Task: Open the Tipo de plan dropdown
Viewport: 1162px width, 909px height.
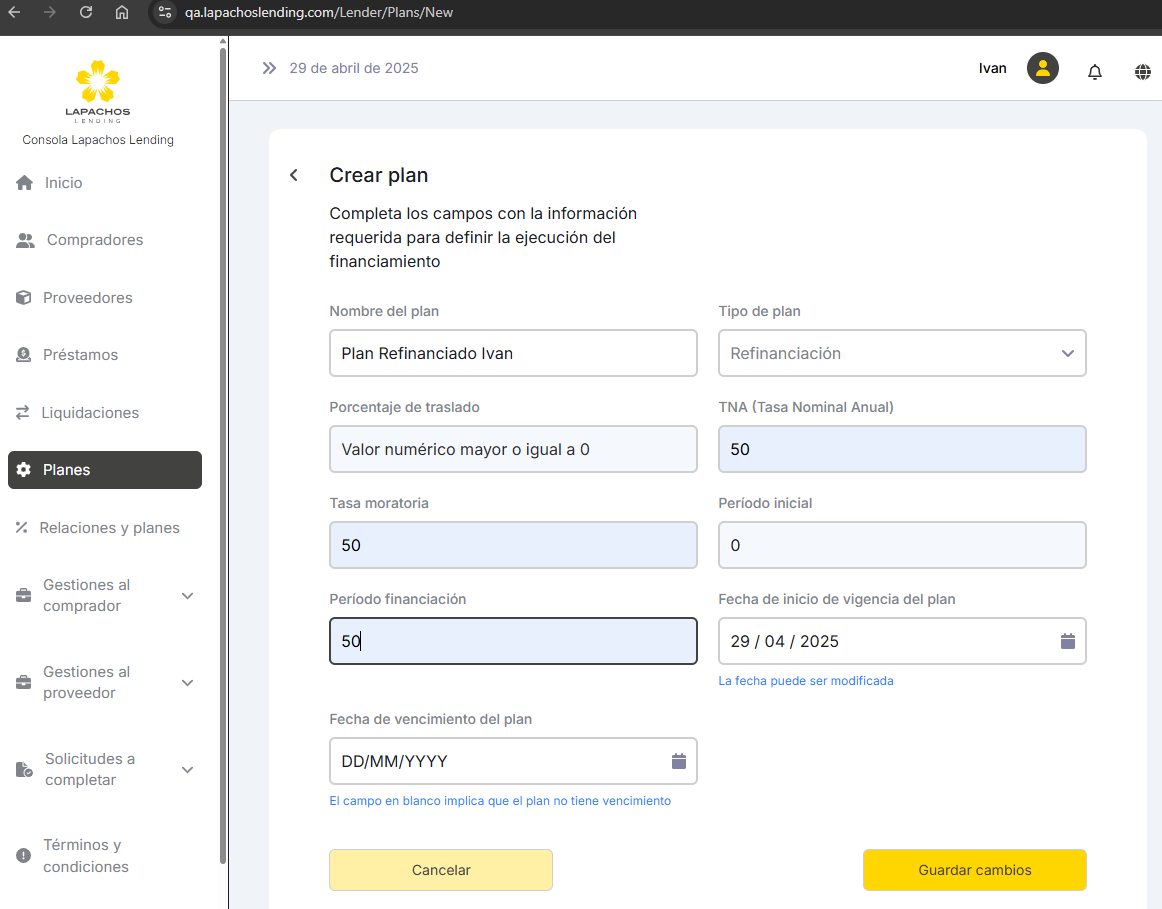Action: pyautogui.click(x=902, y=353)
